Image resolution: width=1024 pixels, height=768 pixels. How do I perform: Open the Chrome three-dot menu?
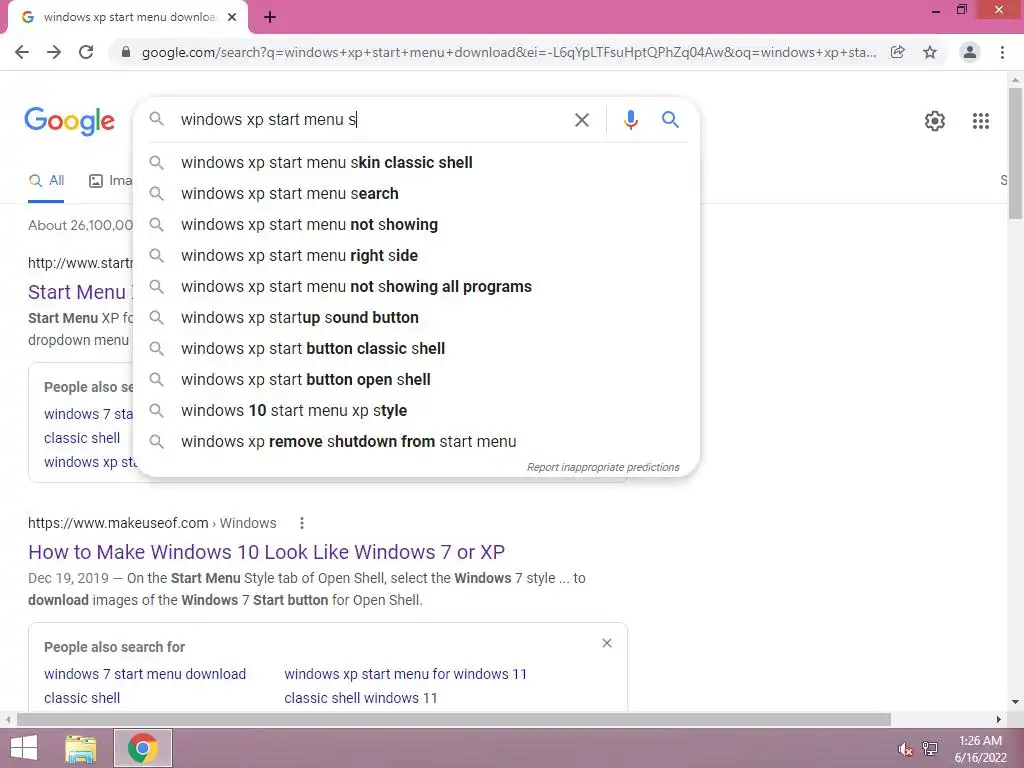(1002, 52)
